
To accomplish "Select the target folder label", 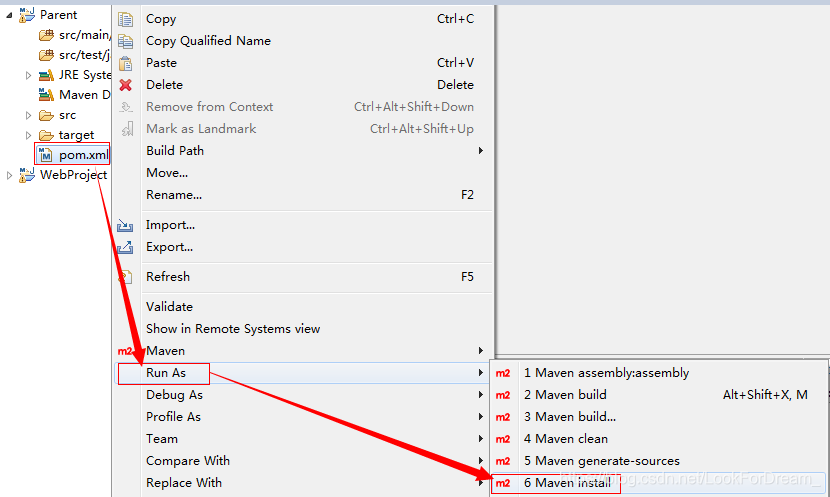I will point(76,135).
